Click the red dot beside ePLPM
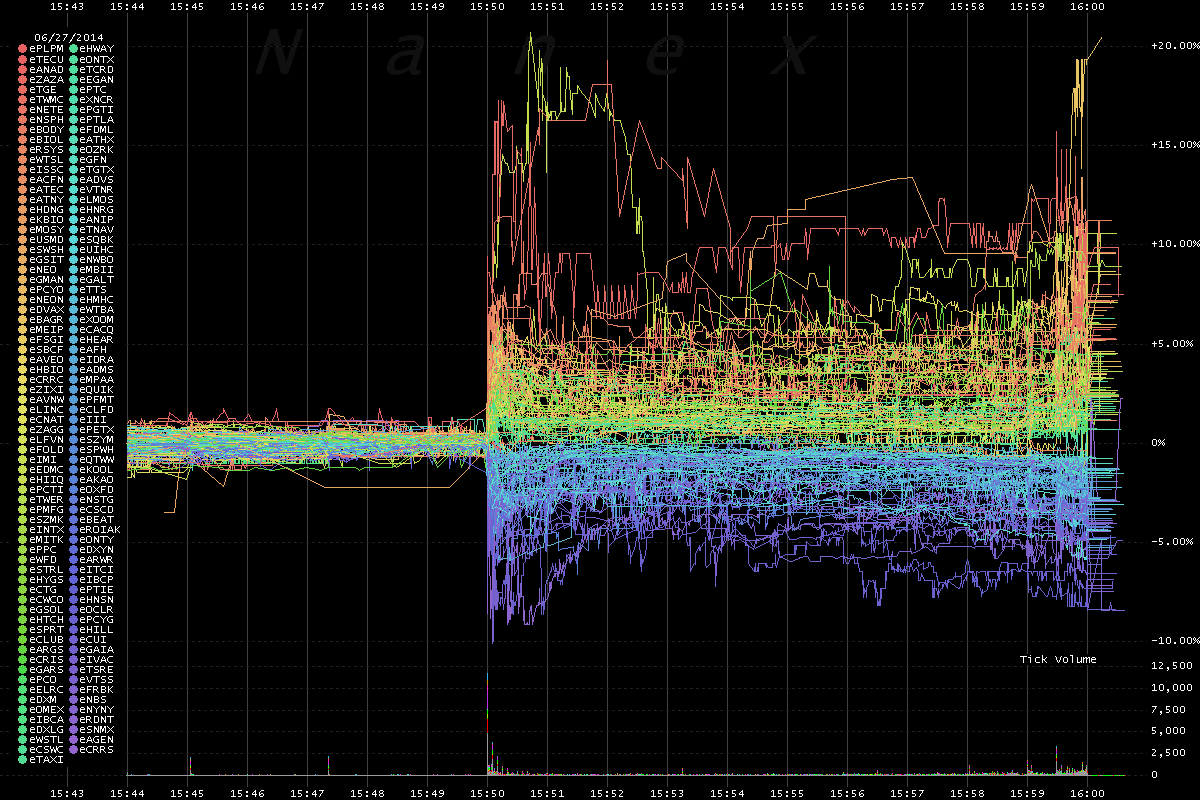 pos(23,48)
